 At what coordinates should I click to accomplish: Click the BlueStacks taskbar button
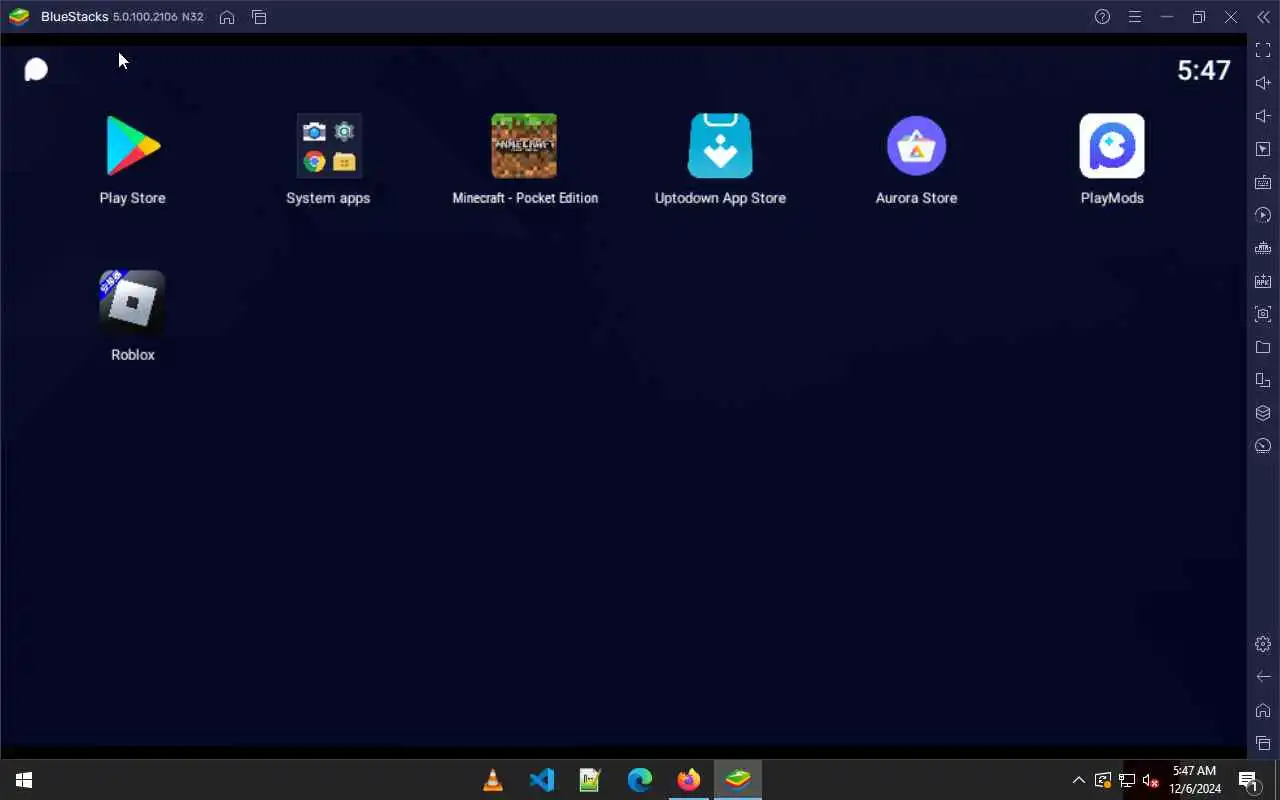tap(738, 780)
